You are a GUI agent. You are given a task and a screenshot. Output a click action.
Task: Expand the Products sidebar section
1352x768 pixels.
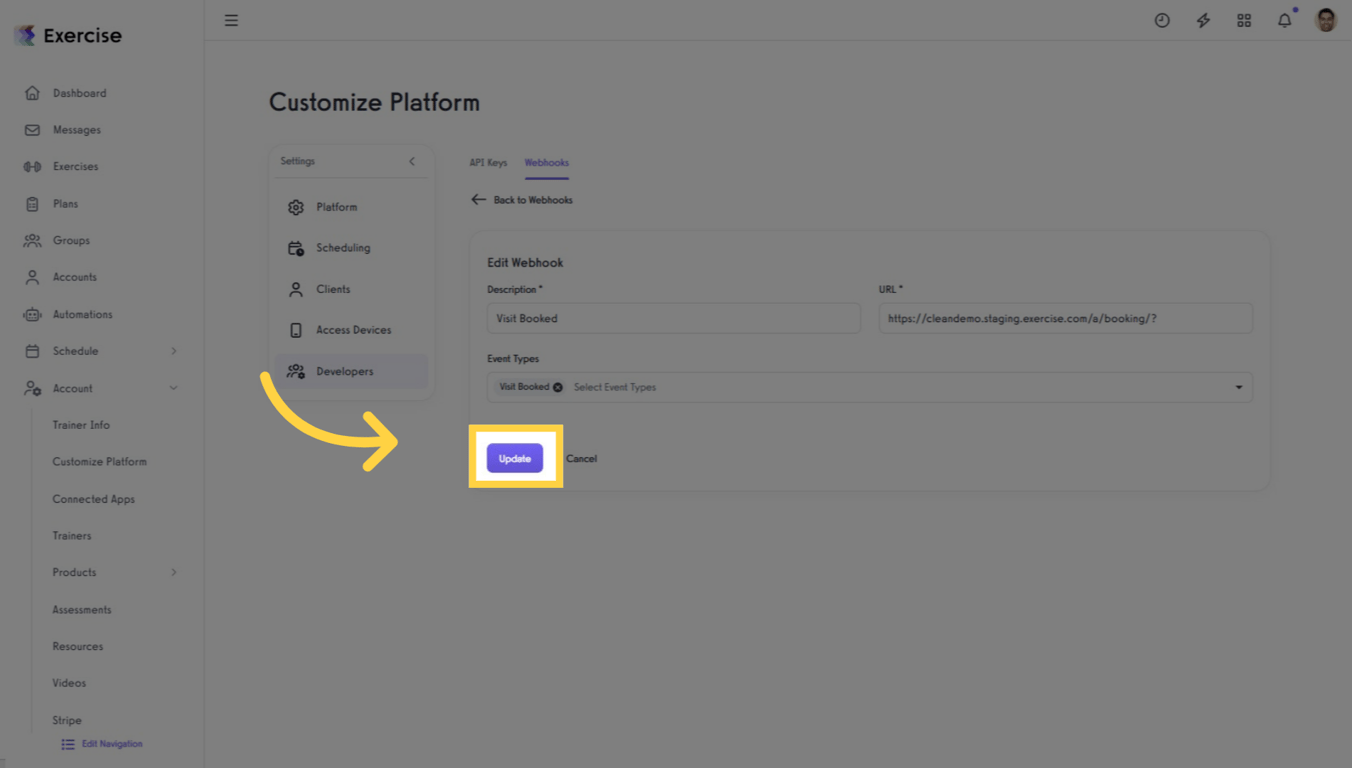coord(174,572)
